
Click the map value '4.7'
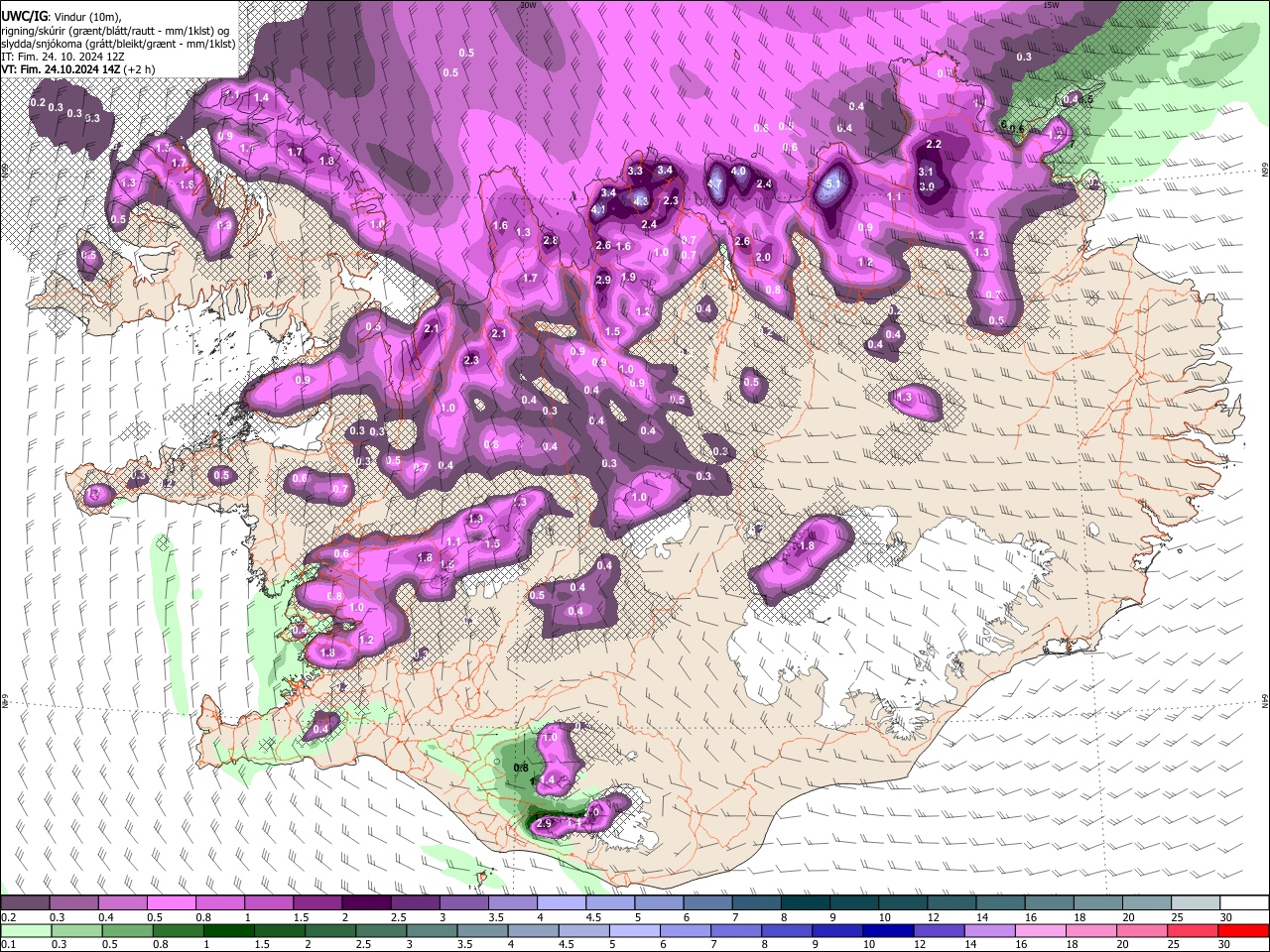(x=714, y=183)
